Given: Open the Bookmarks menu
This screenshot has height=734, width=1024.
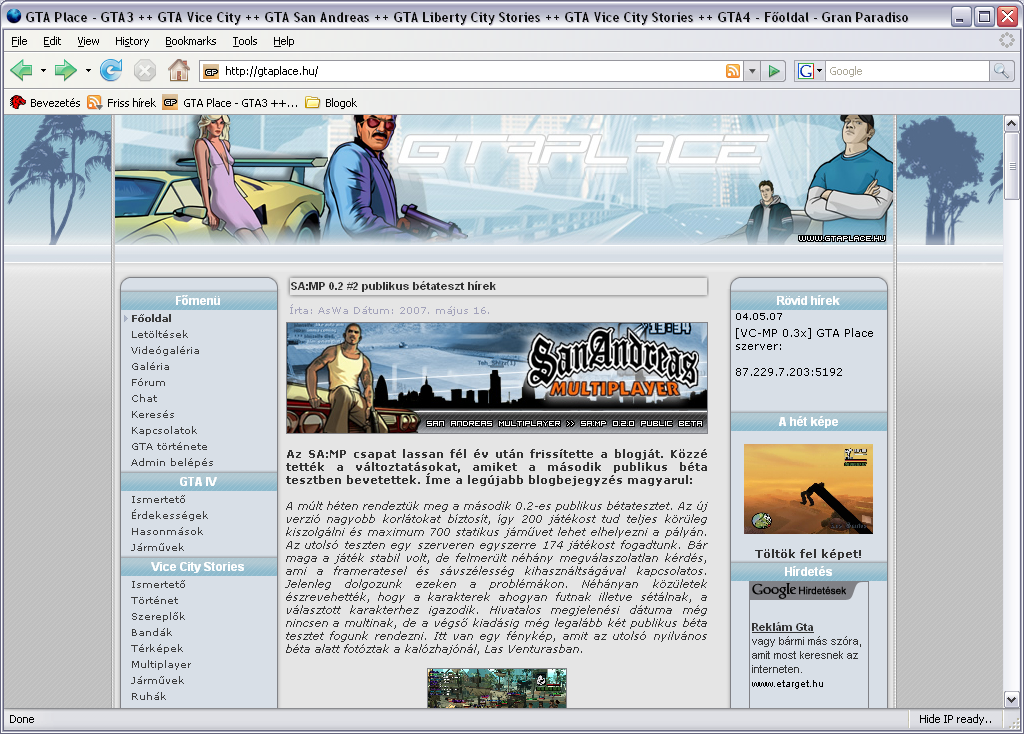Looking at the screenshot, I should pyautogui.click(x=190, y=41).
